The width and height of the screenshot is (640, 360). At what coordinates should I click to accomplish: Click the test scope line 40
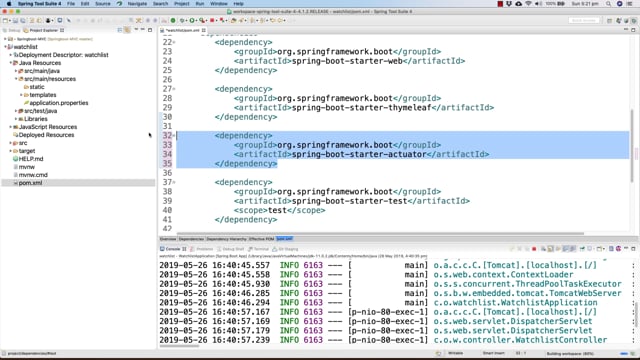pyautogui.click(x=280, y=210)
